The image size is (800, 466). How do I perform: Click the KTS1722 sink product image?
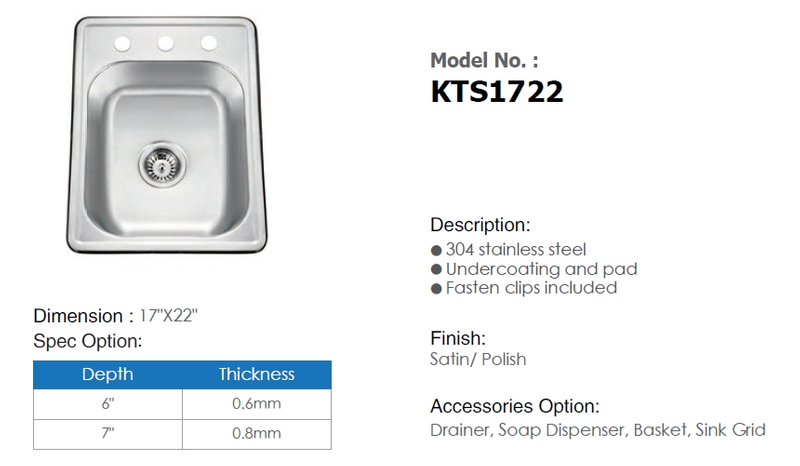pos(166,135)
